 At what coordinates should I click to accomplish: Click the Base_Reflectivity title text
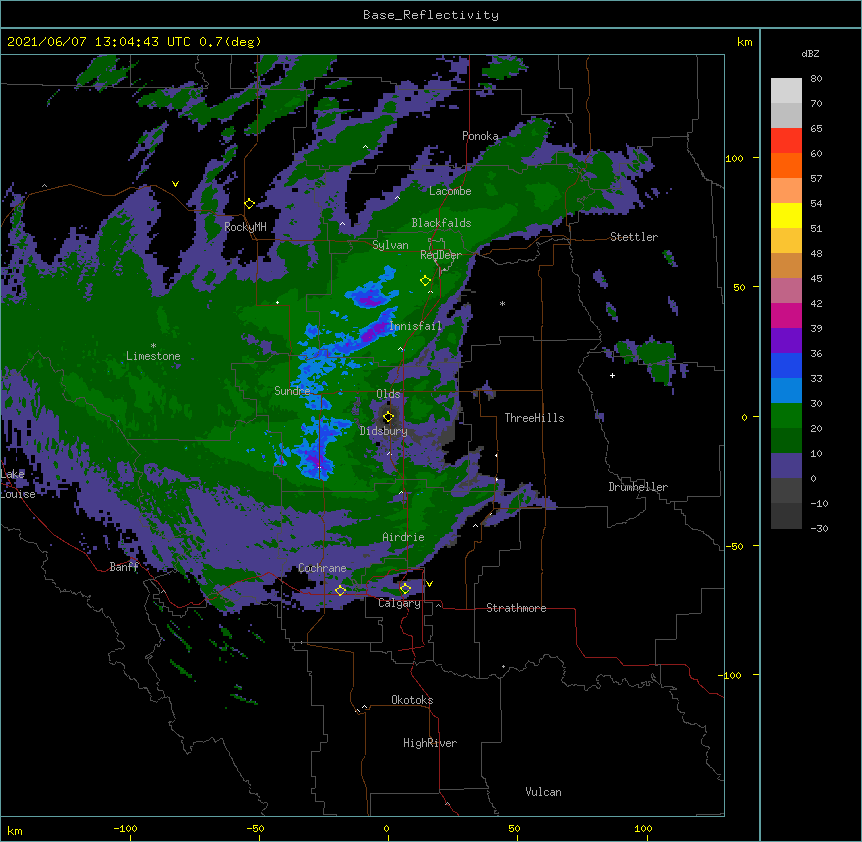tap(431, 15)
